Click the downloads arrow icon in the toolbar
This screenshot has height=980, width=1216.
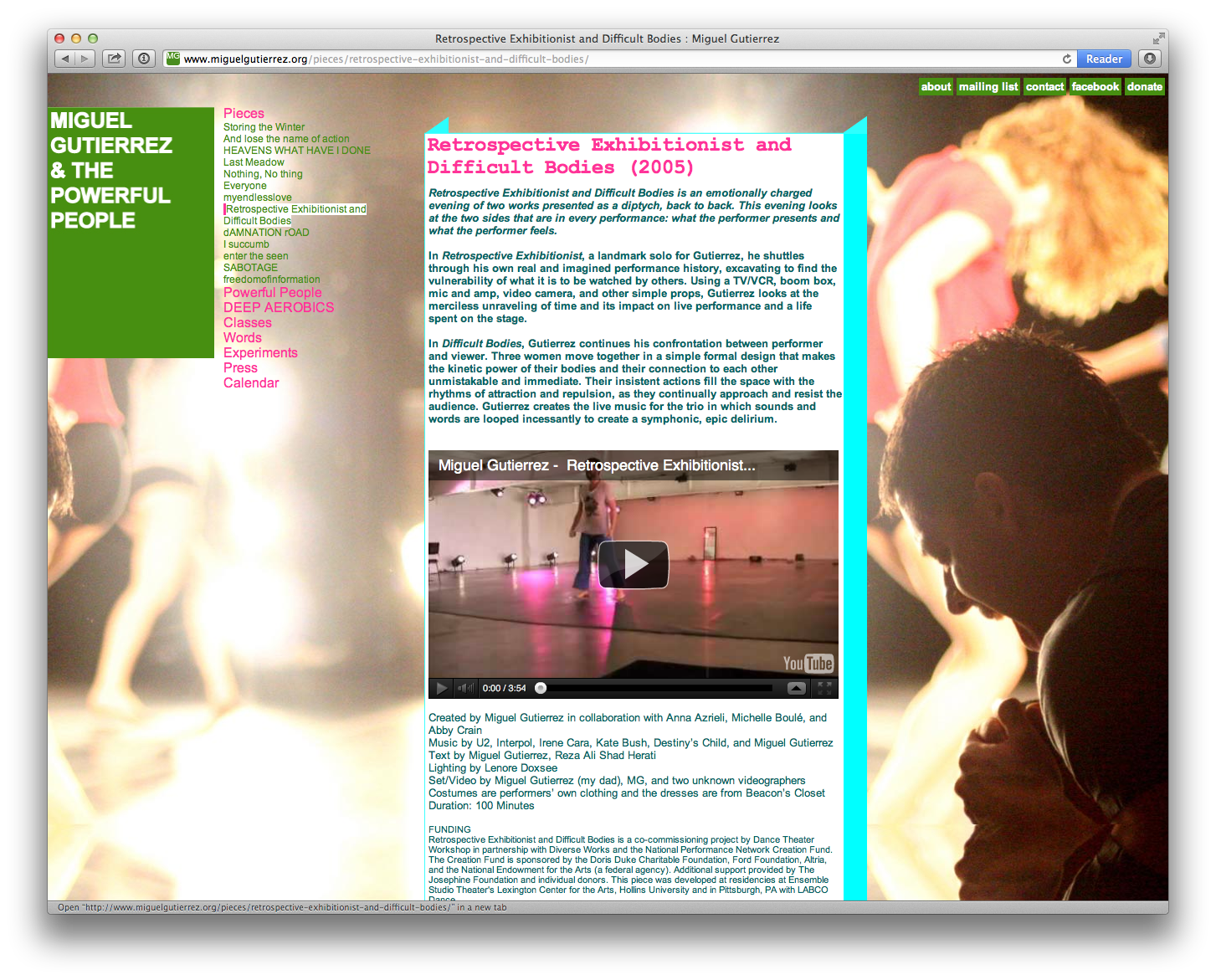pyautogui.click(x=1150, y=59)
